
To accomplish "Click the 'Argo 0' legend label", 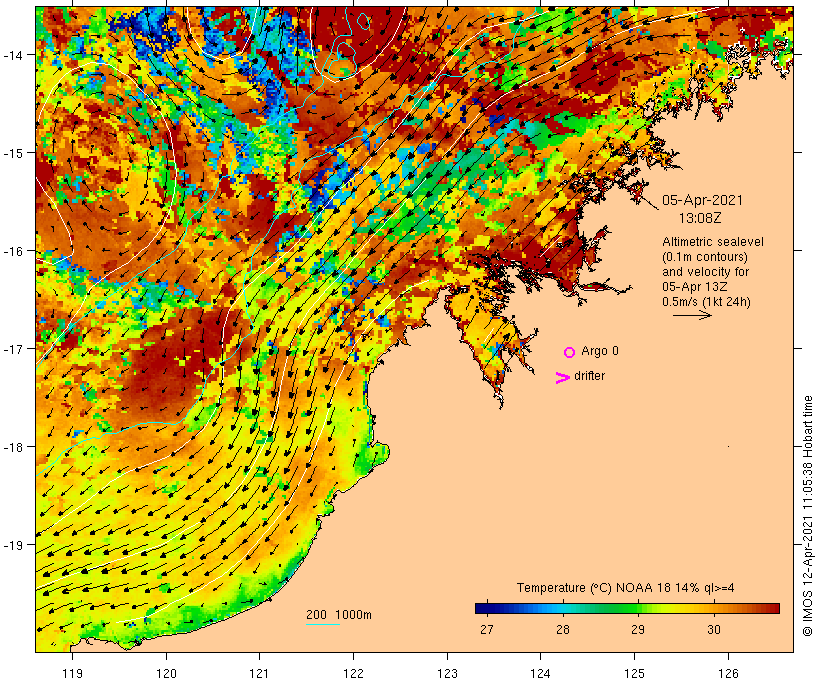I will click(600, 351).
